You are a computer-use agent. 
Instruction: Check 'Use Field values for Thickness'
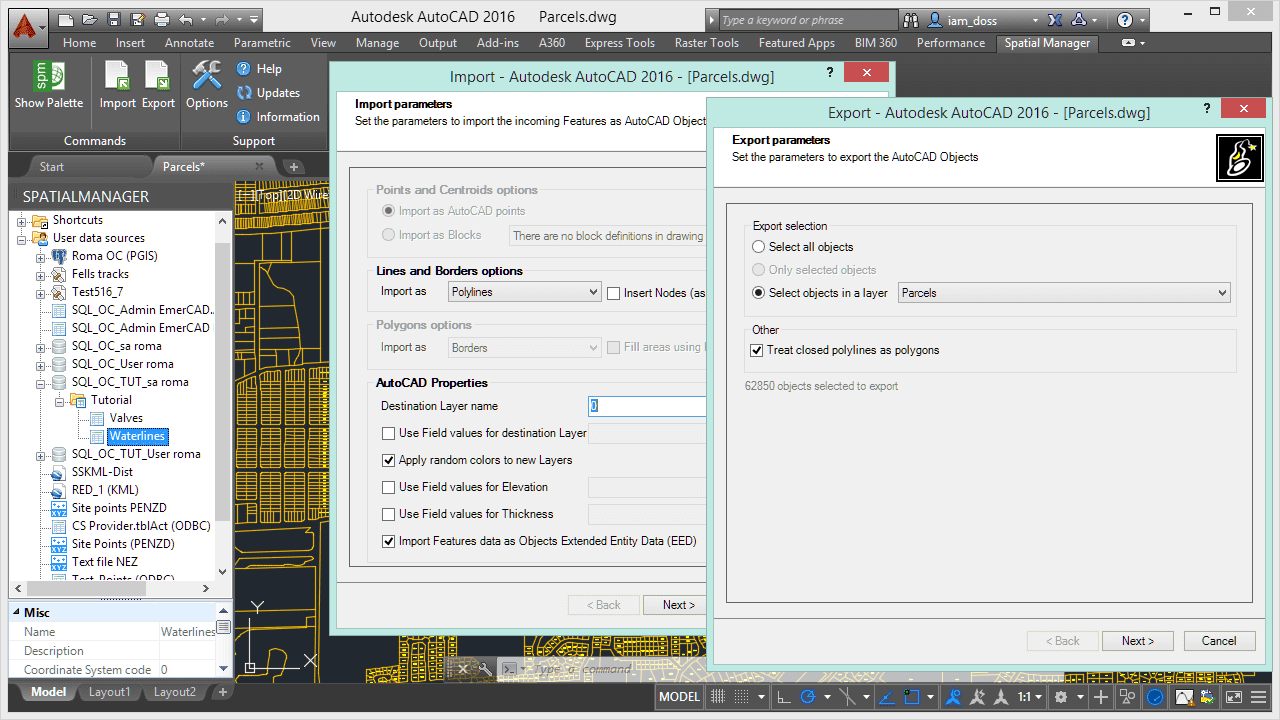click(x=389, y=514)
